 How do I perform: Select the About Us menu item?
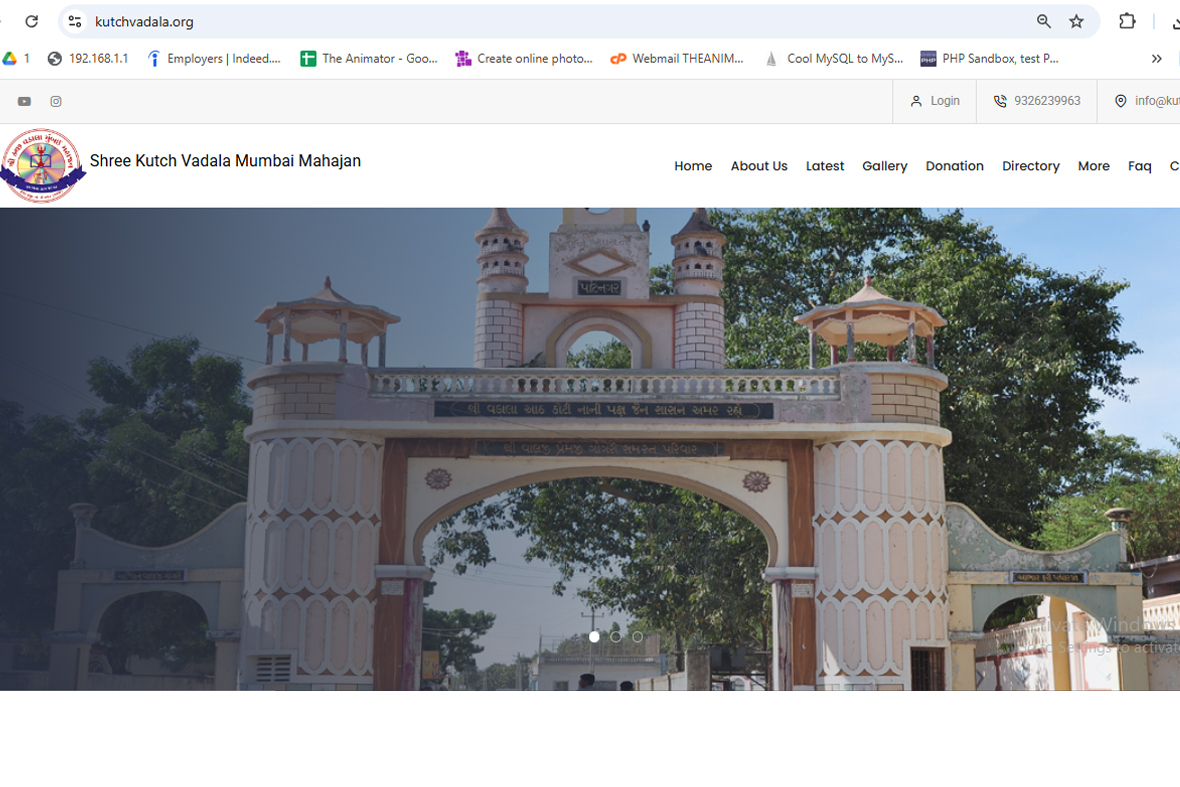(x=758, y=166)
